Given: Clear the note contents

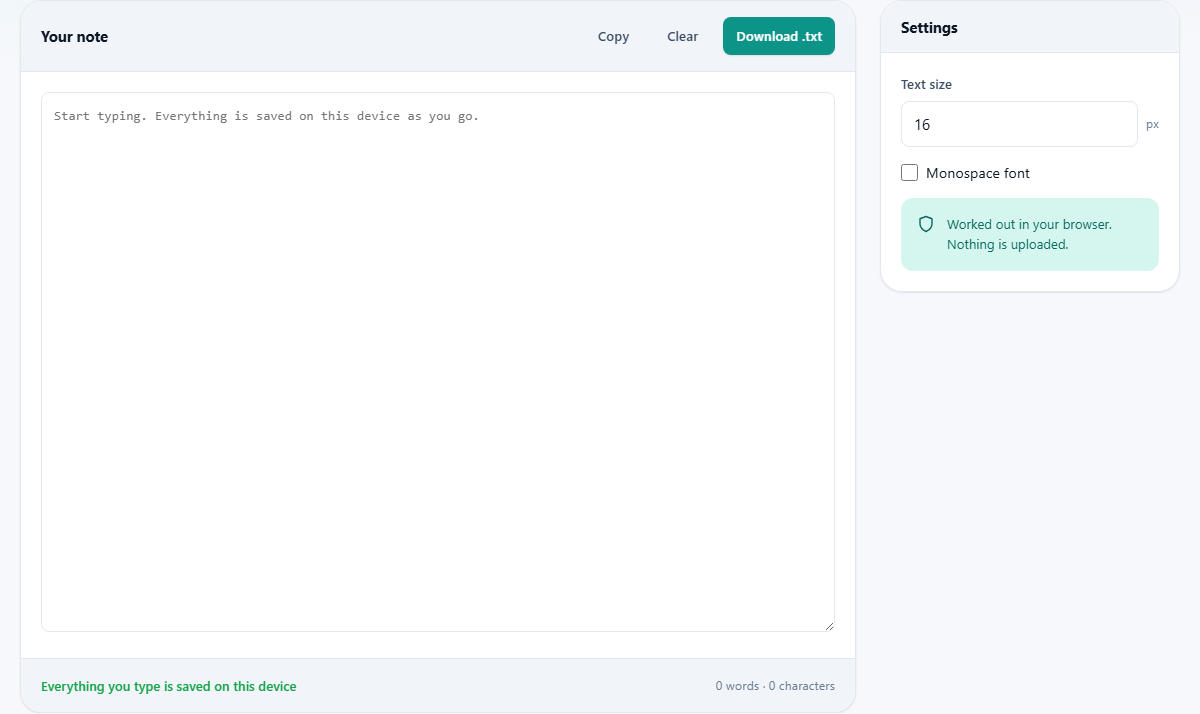Looking at the screenshot, I should click(x=683, y=36).
